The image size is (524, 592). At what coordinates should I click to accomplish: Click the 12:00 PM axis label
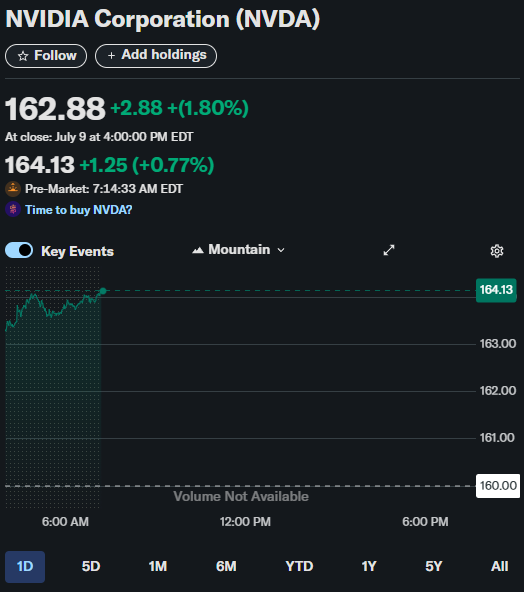[245, 522]
